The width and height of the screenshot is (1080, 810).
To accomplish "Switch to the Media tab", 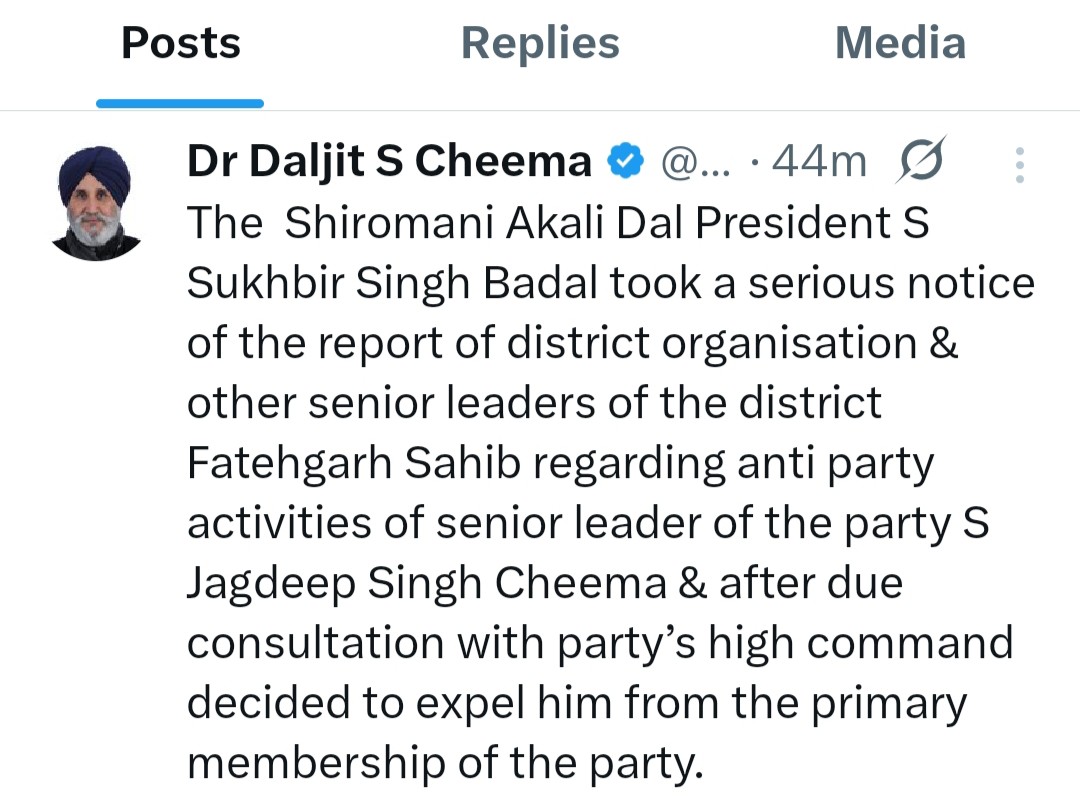I will 900,44.
